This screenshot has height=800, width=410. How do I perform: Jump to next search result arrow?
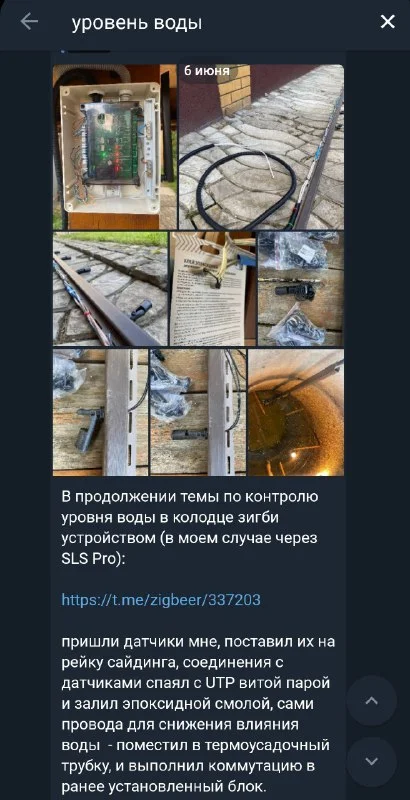(371, 761)
